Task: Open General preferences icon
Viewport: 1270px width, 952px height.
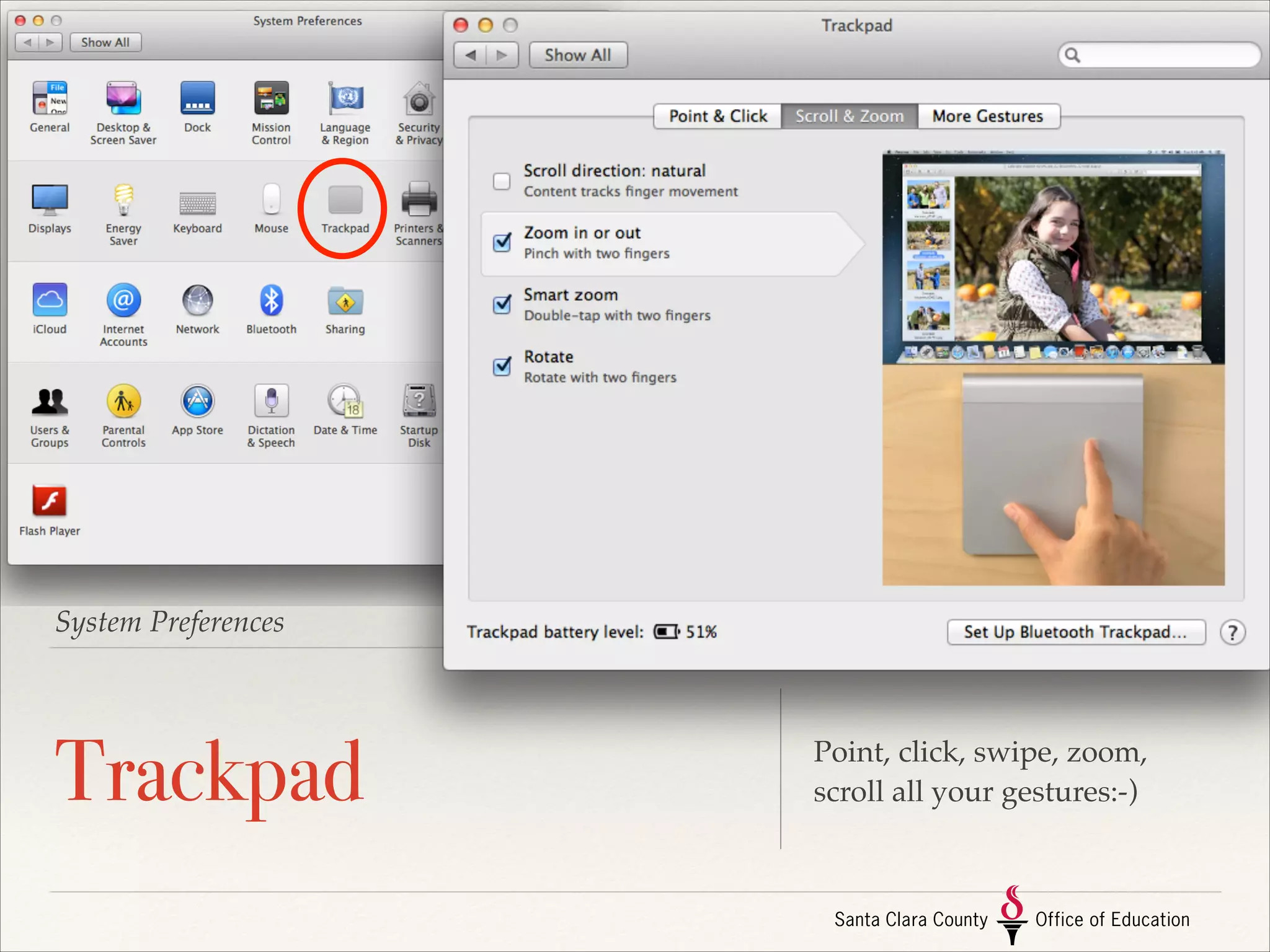Action: coord(50,98)
